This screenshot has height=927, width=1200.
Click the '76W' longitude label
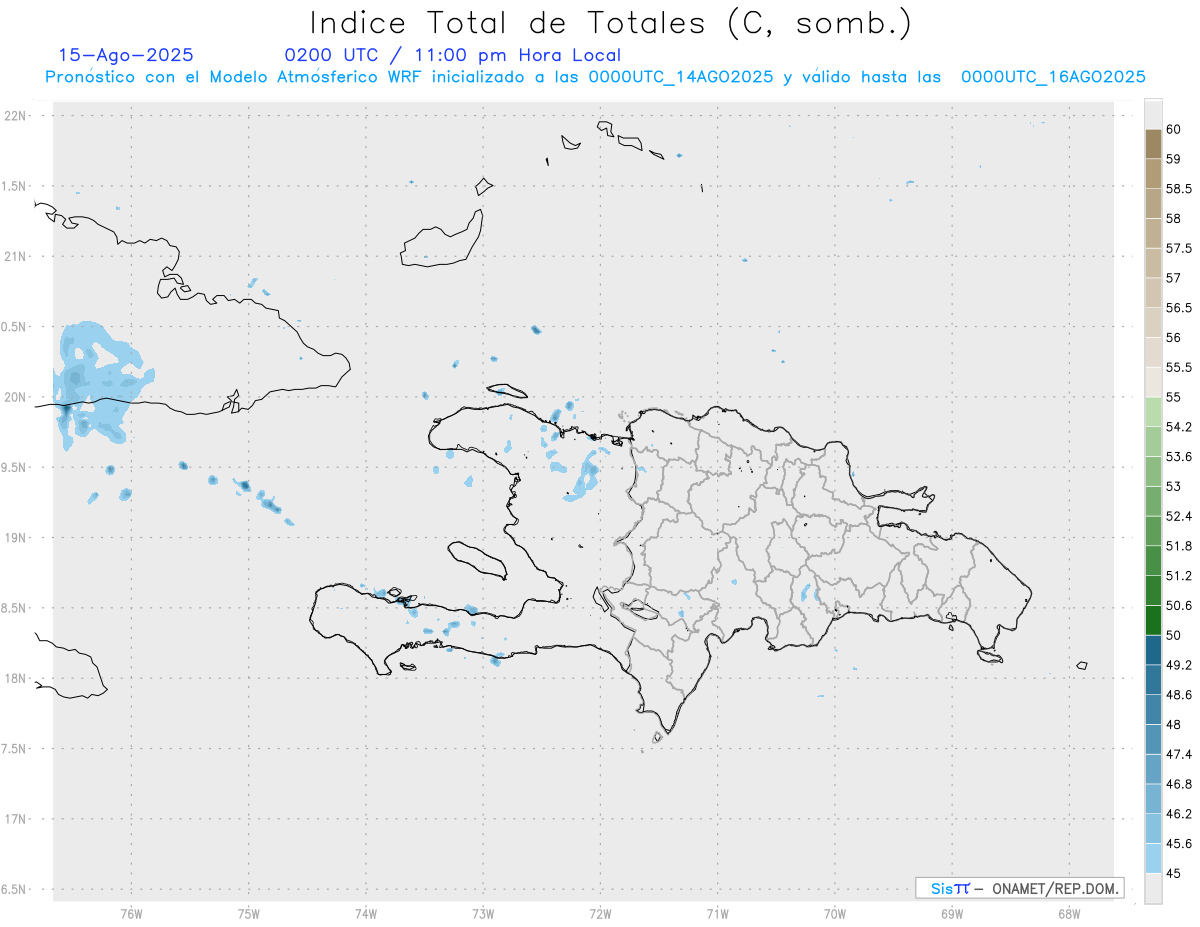131,913
